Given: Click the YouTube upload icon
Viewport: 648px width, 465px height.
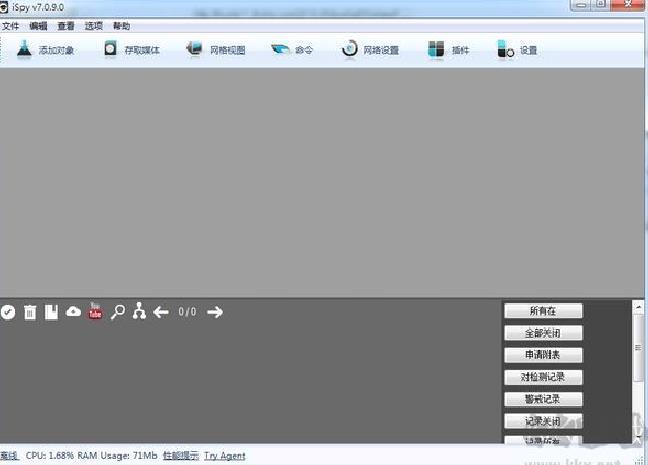Looking at the screenshot, I should point(95,311).
